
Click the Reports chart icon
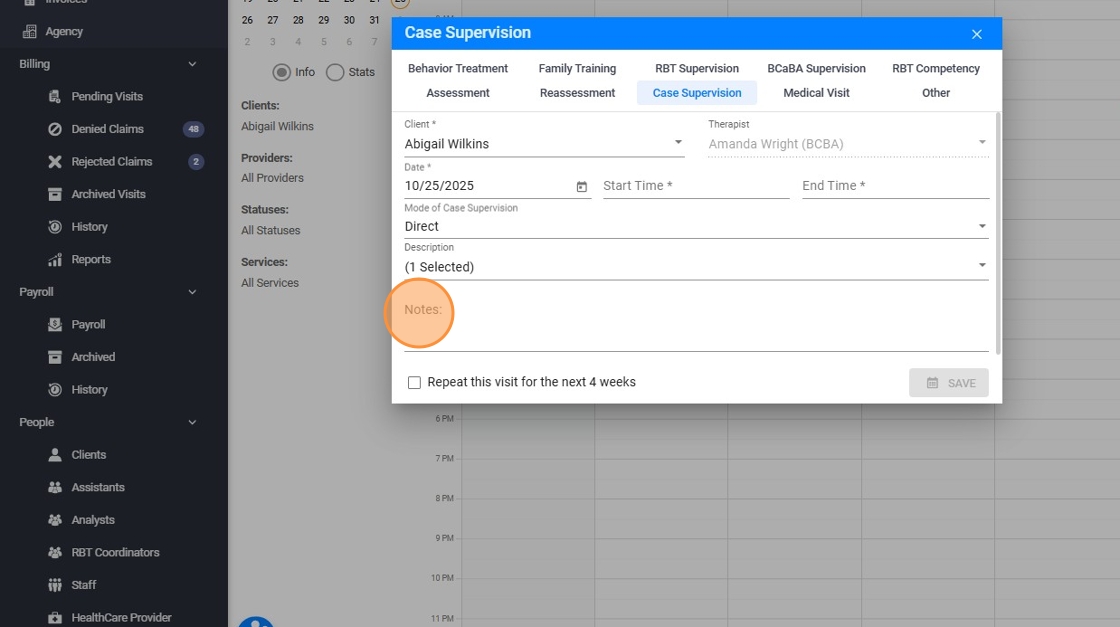pyautogui.click(x=55, y=260)
